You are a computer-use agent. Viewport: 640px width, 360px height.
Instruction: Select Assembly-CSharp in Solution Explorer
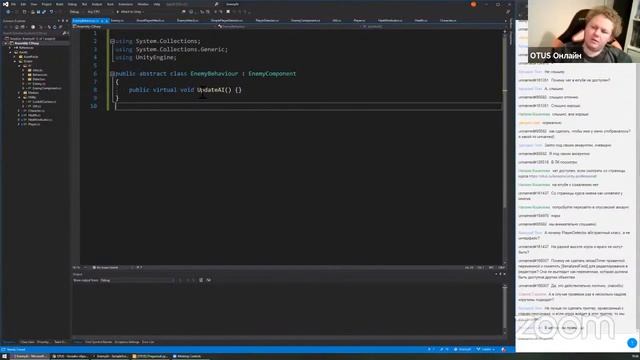tap(27, 43)
